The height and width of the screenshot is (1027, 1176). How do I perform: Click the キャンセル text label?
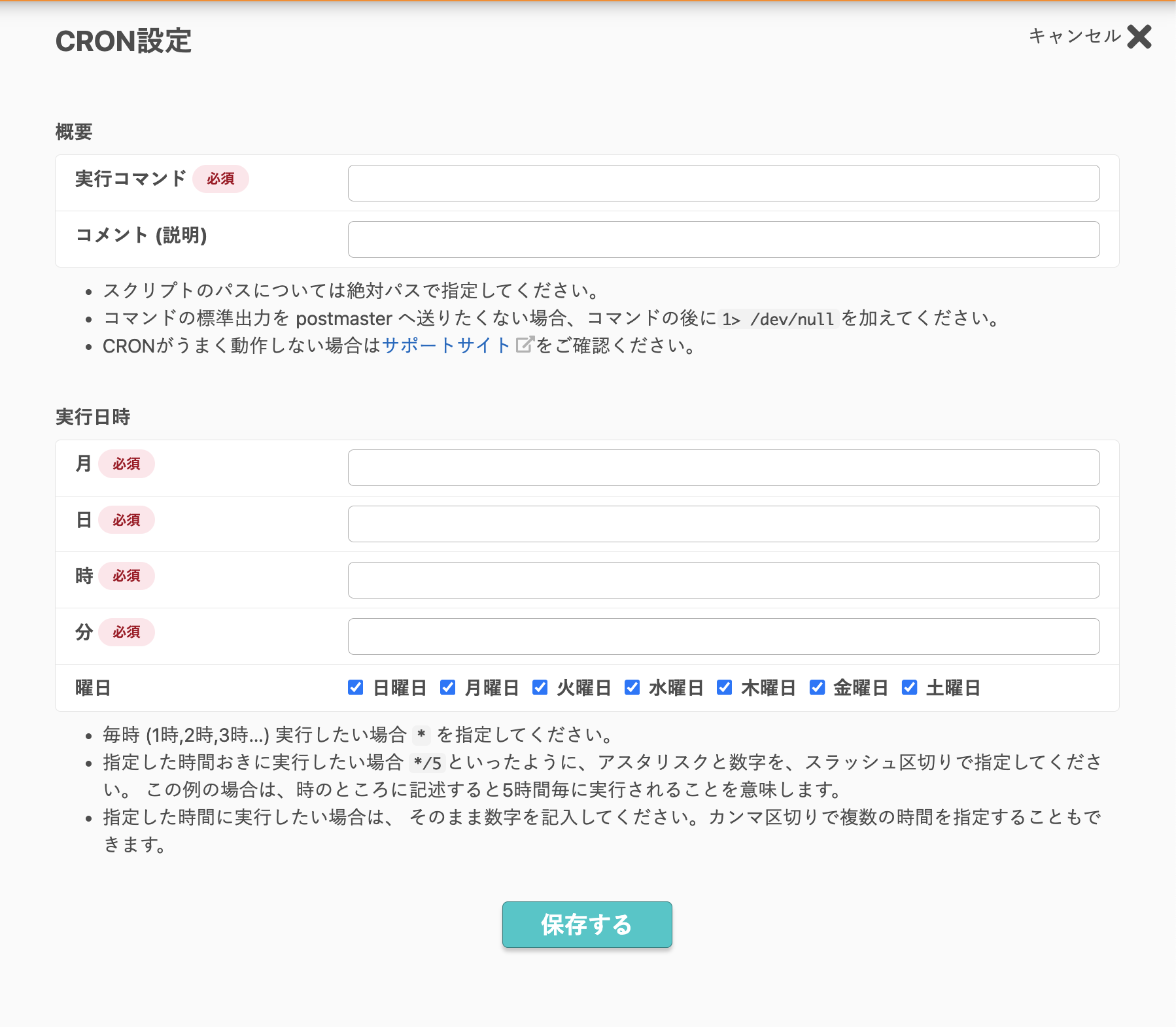pyautogui.click(x=1075, y=36)
